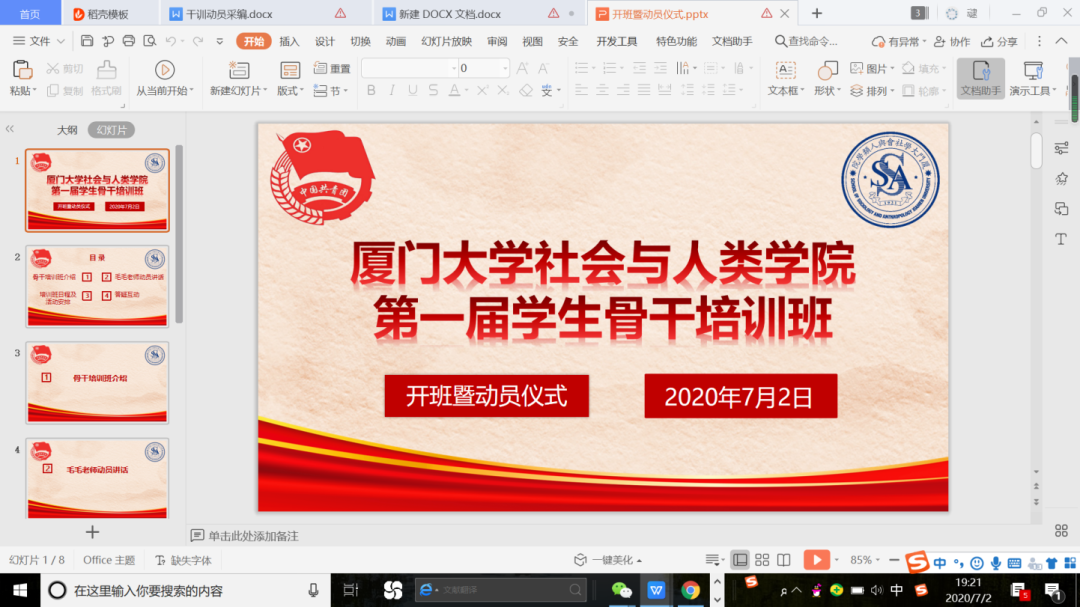Toggle normal view button in status bar
This screenshot has width=1080, height=607.
(740, 560)
